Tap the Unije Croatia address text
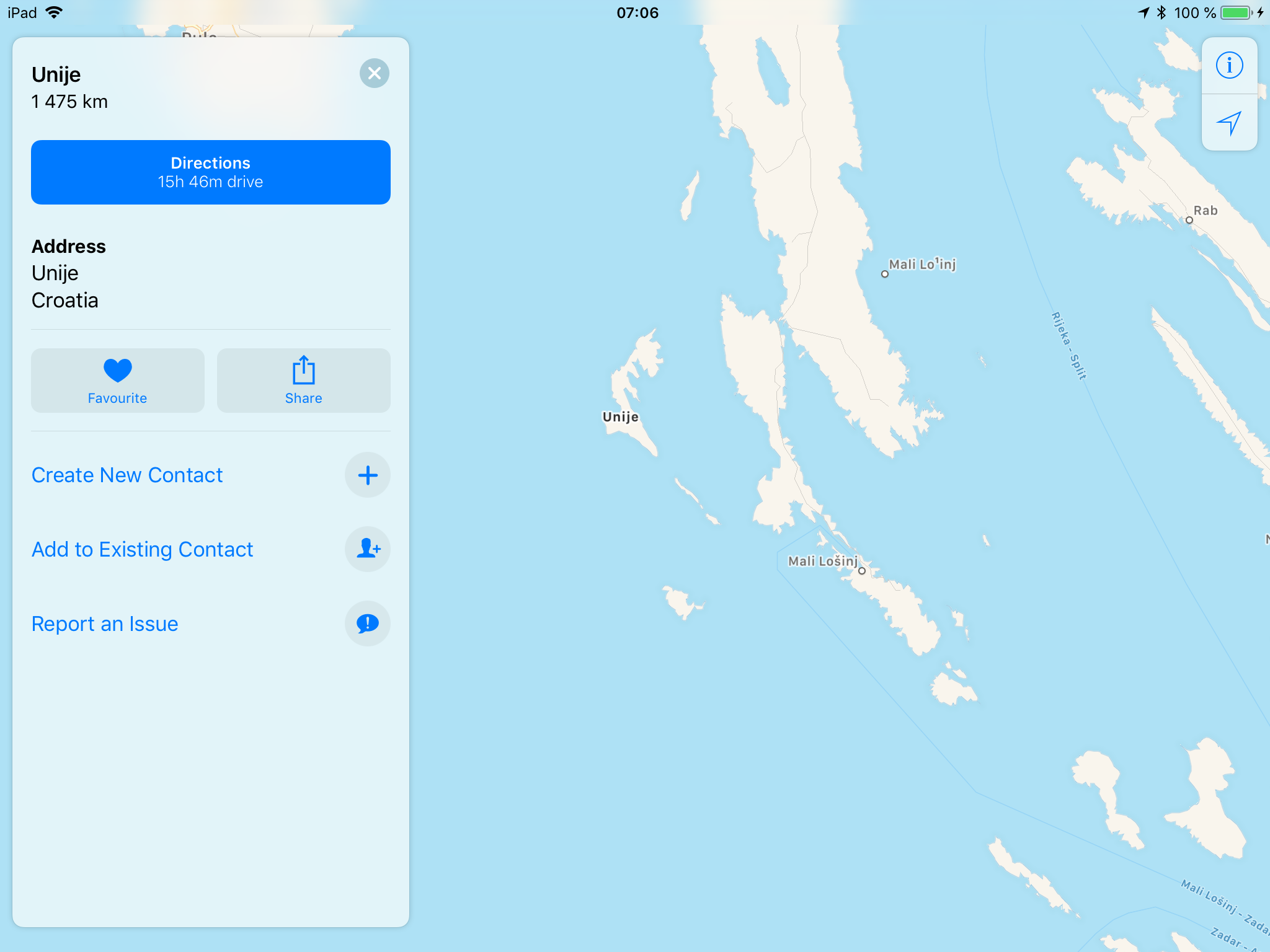Image resolution: width=1270 pixels, height=952 pixels. click(x=65, y=286)
